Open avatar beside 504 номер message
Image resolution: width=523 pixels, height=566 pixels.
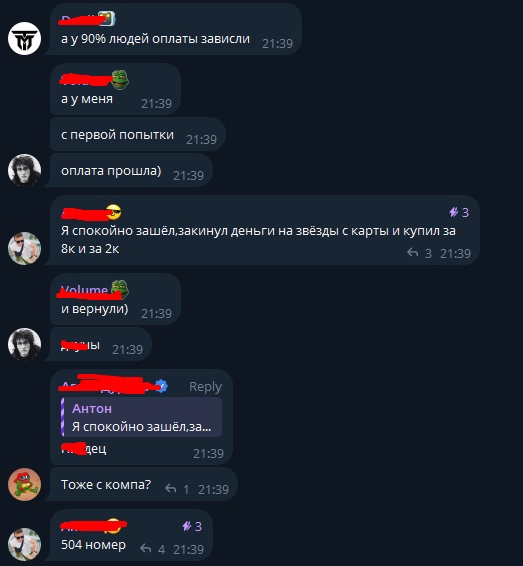point(25,544)
